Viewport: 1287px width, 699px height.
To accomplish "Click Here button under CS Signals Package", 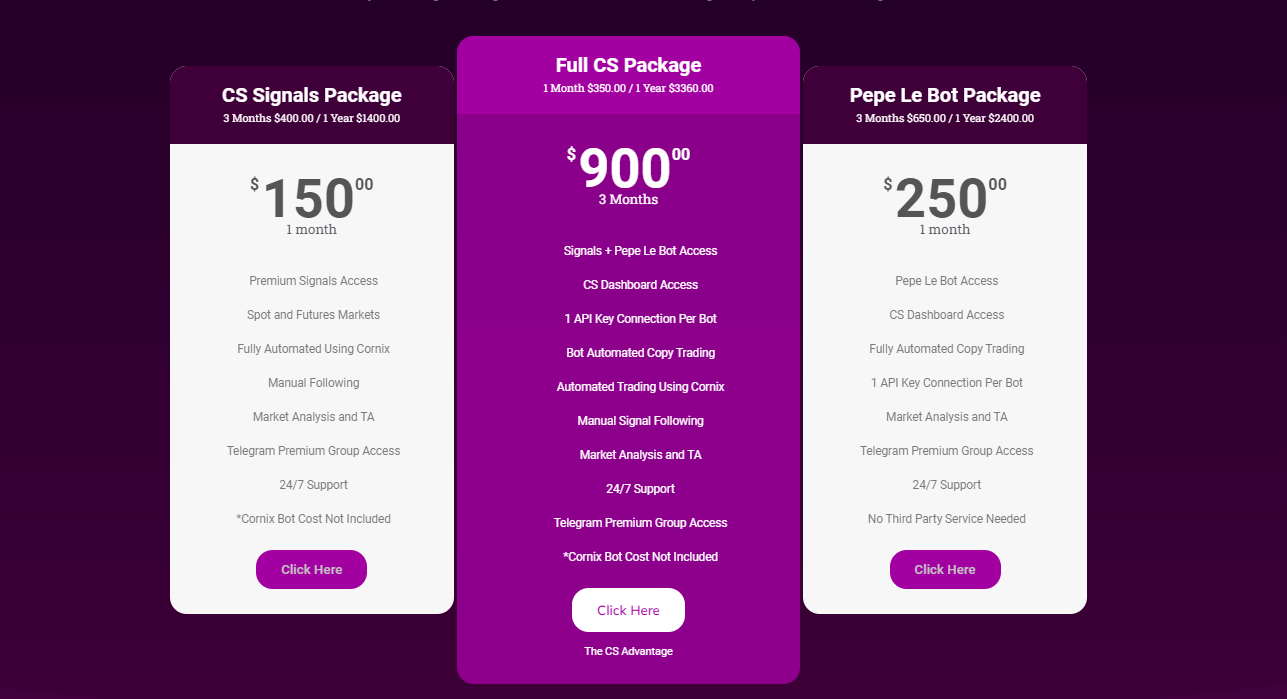I will point(311,569).
